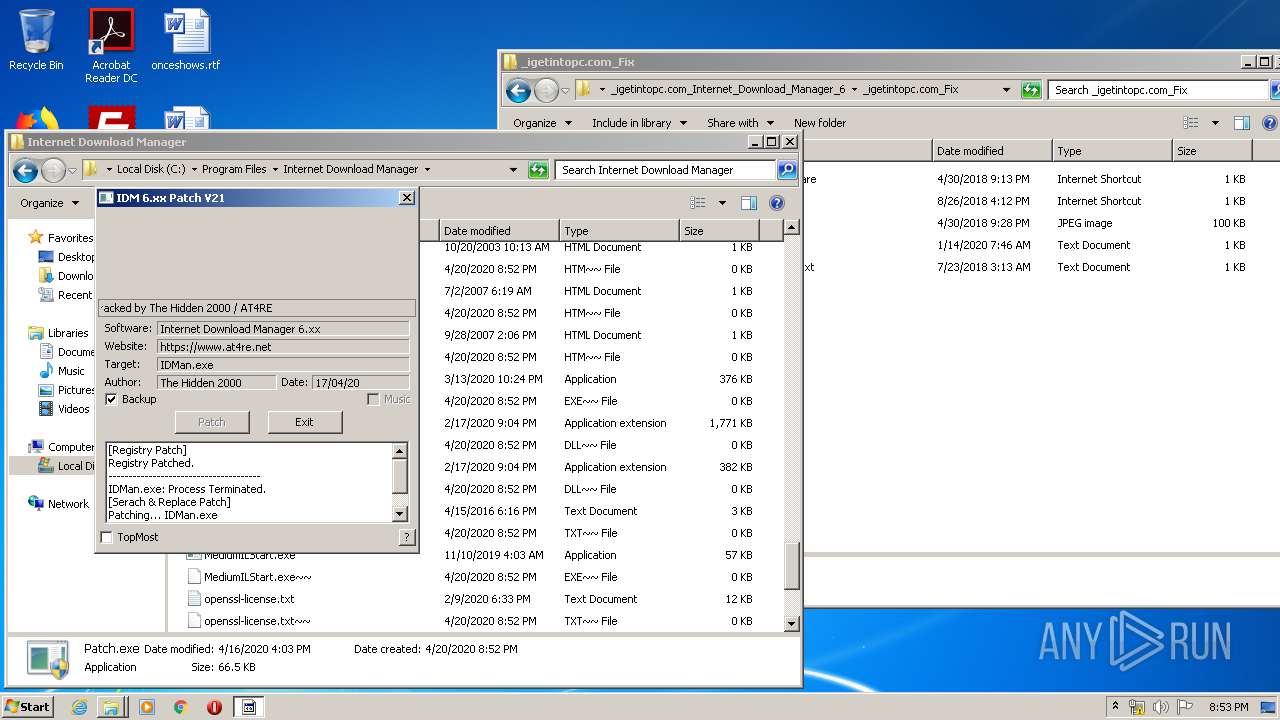
Task: Show hidden system tray icons
Action: 1115,707
